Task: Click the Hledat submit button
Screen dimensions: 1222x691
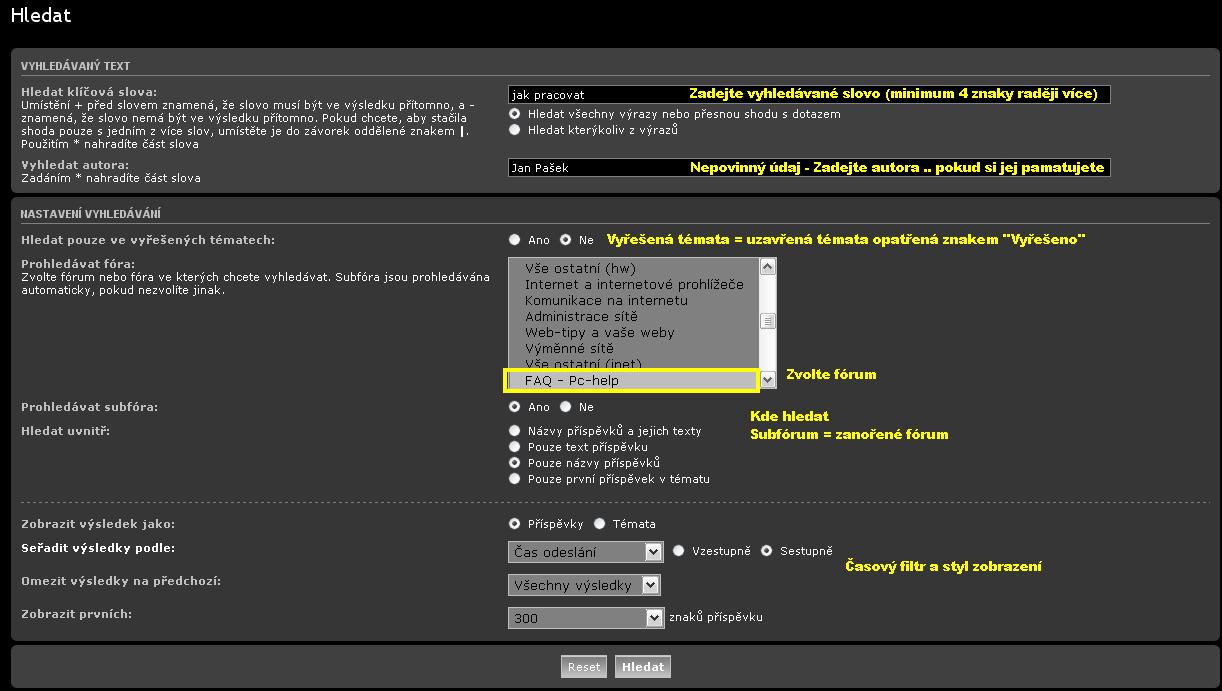Action: pyautogui.click(x=642, y=667)
